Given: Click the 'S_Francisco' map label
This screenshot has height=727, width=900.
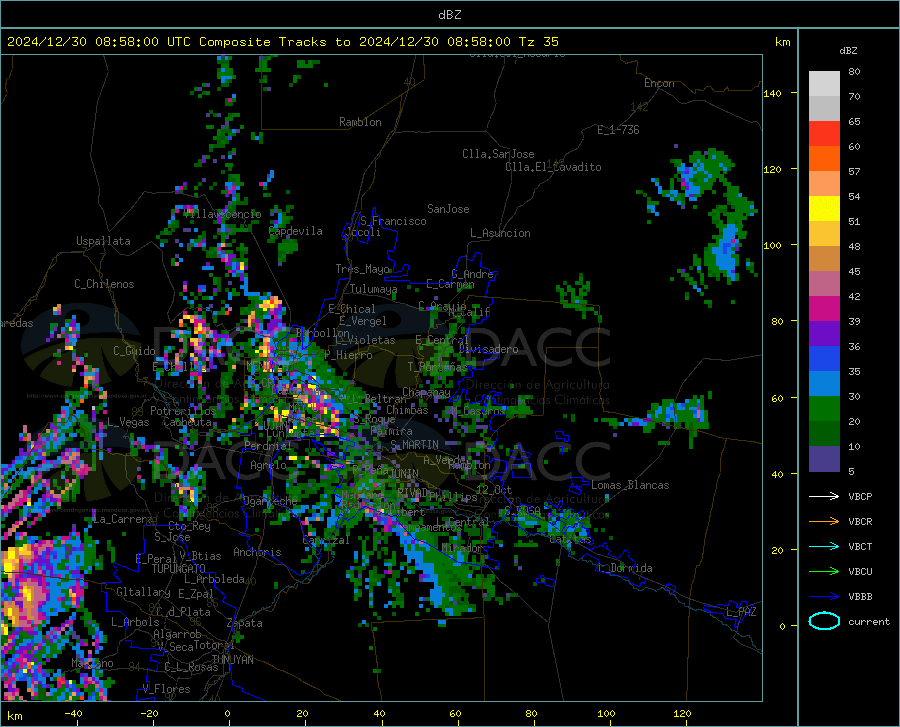Looking at the screenshot, I should click(393, 221).
